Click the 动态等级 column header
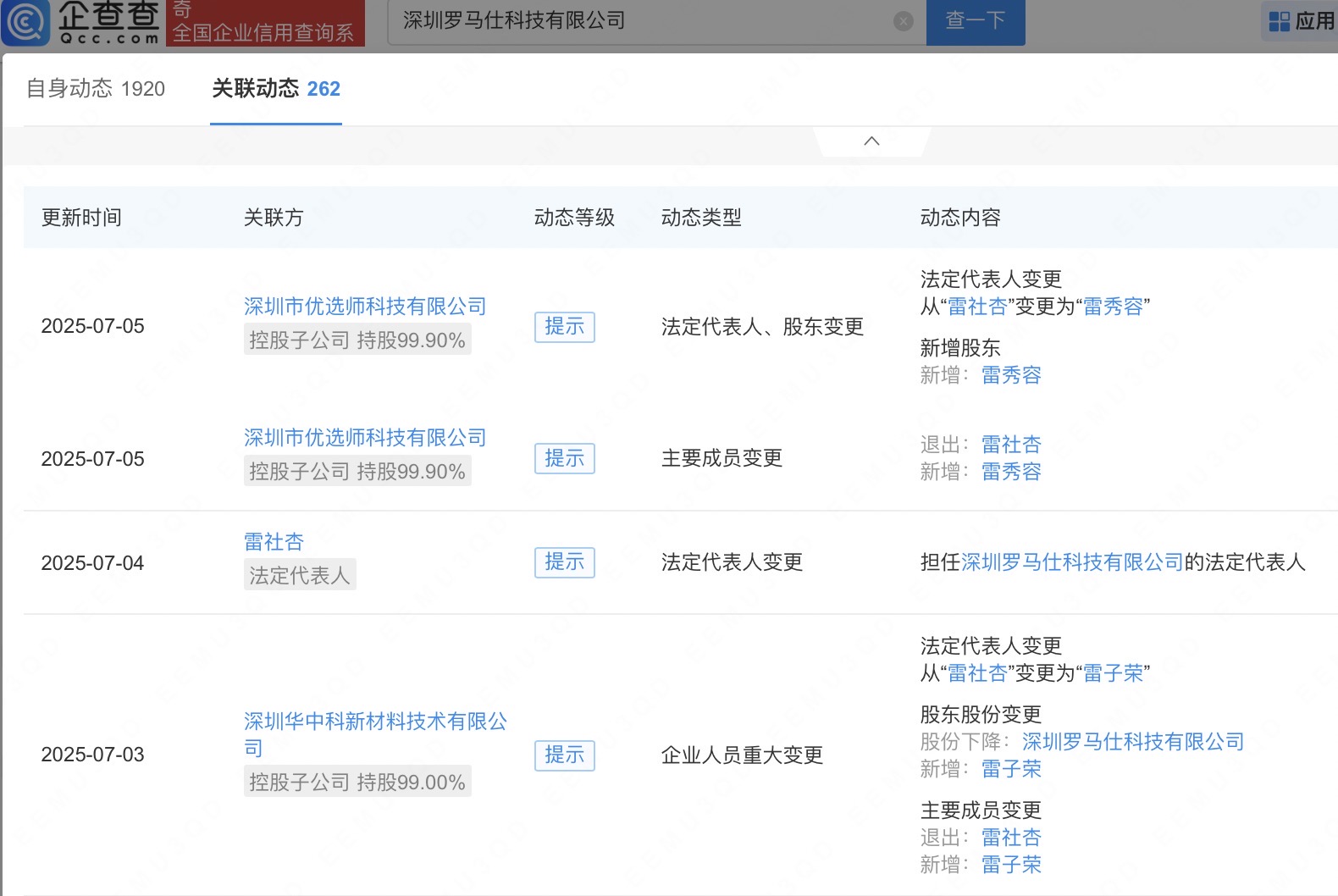1338x896 pixels. pyautogui.click(x=574, y=218)
